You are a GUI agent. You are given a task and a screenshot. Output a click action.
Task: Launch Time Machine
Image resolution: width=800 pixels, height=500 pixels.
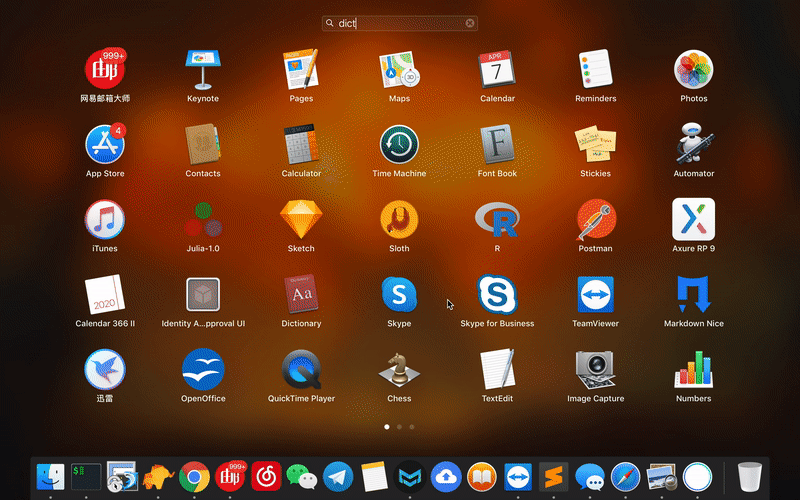click(399, 144)
